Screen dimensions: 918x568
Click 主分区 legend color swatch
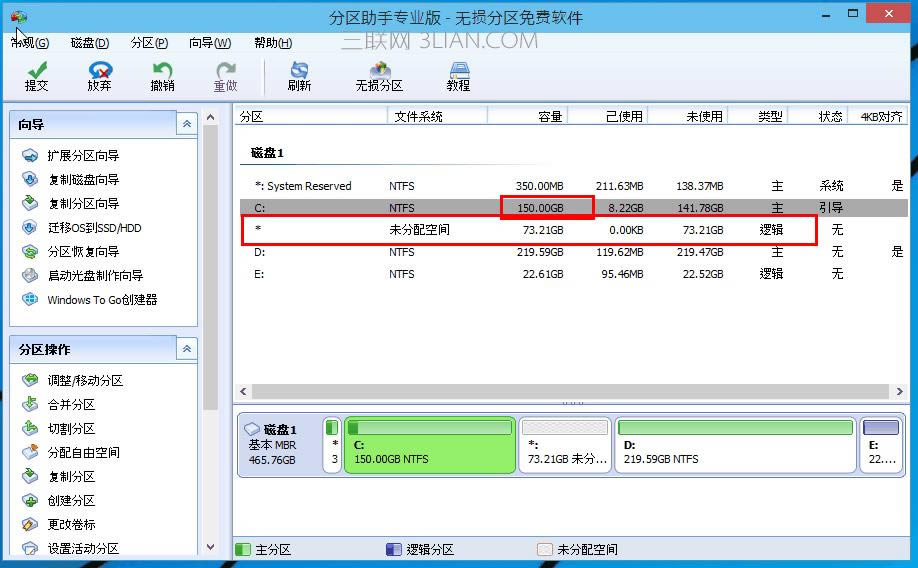(242, 549)
